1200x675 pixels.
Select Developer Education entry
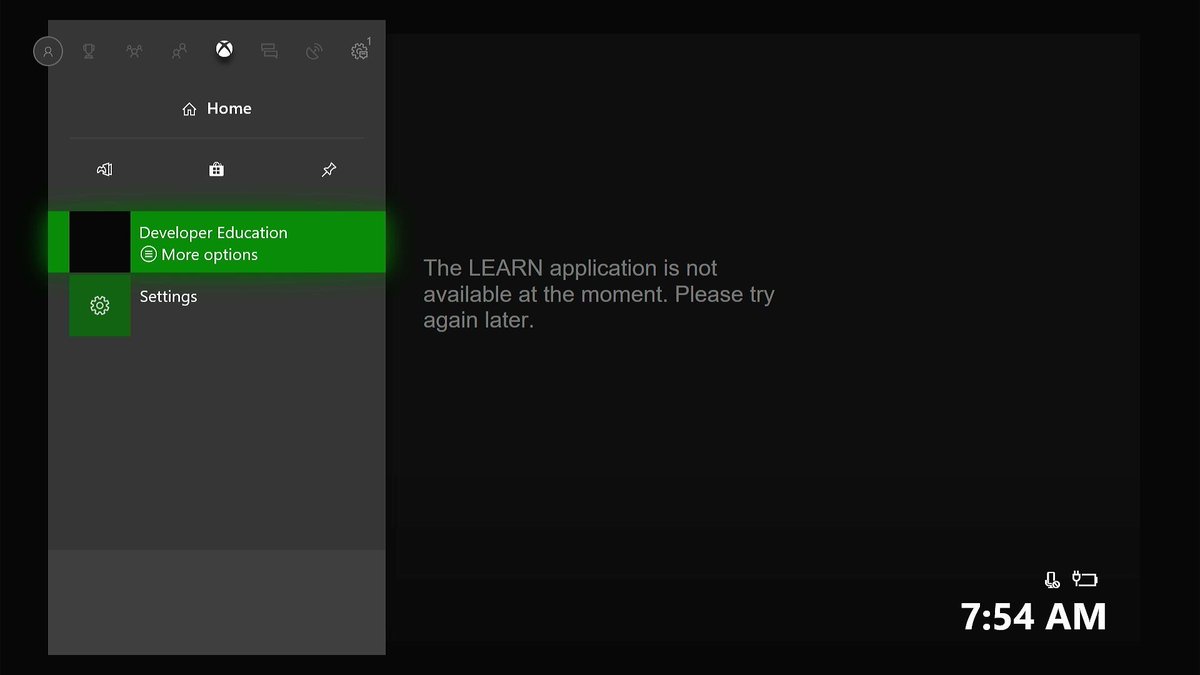pyautogui.click(x=217, y=242)
